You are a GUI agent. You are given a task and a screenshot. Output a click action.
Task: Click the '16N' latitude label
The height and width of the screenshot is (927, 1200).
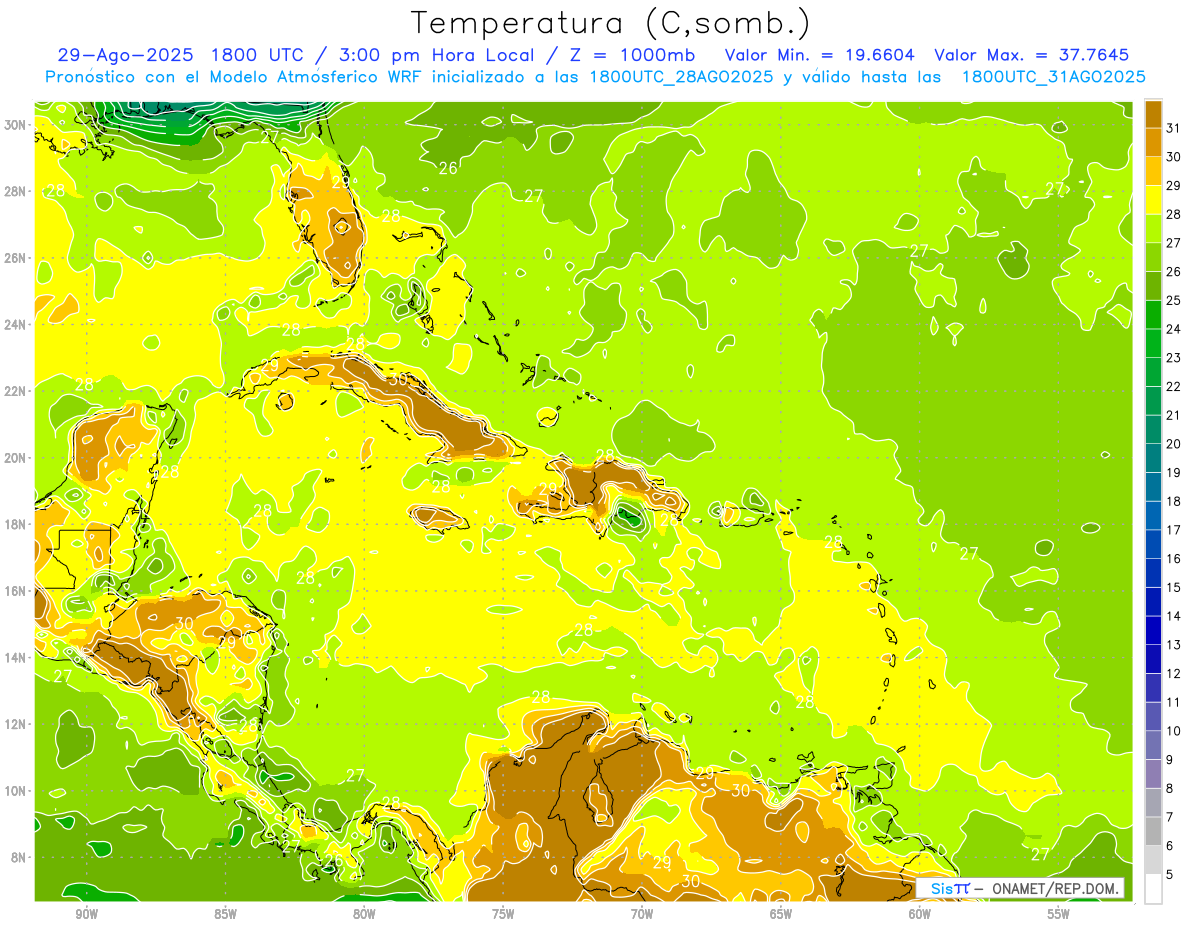pyautogui.click(x=15, y=591)
